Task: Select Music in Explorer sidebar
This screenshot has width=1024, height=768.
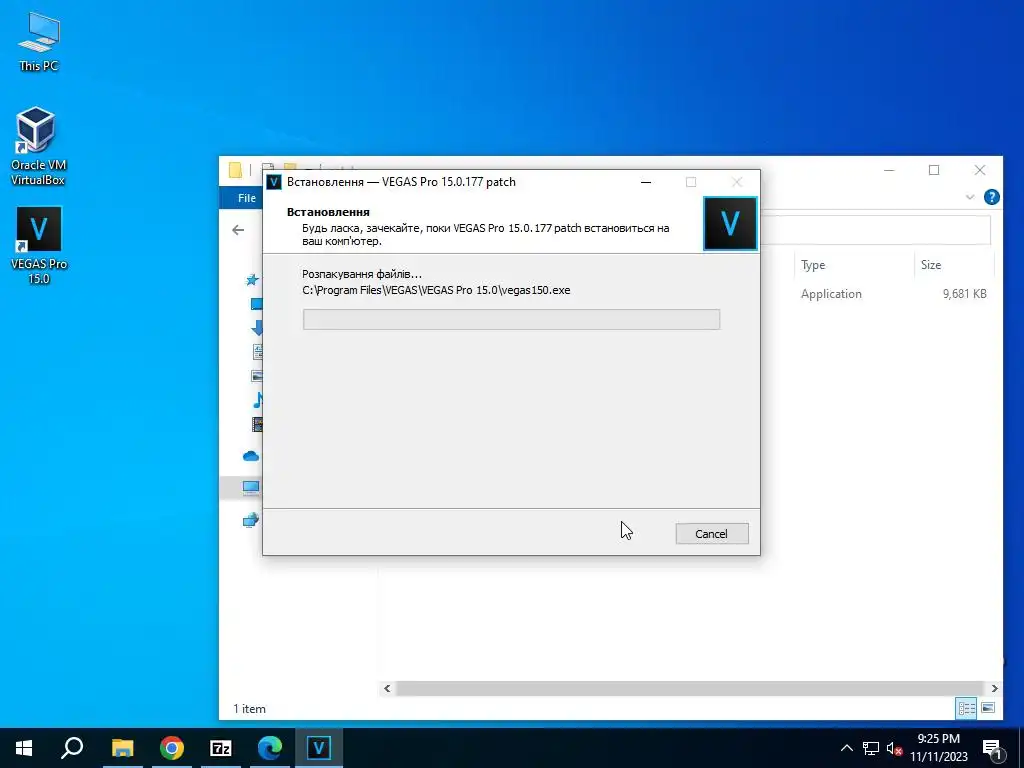Action: tap(257, 400)
